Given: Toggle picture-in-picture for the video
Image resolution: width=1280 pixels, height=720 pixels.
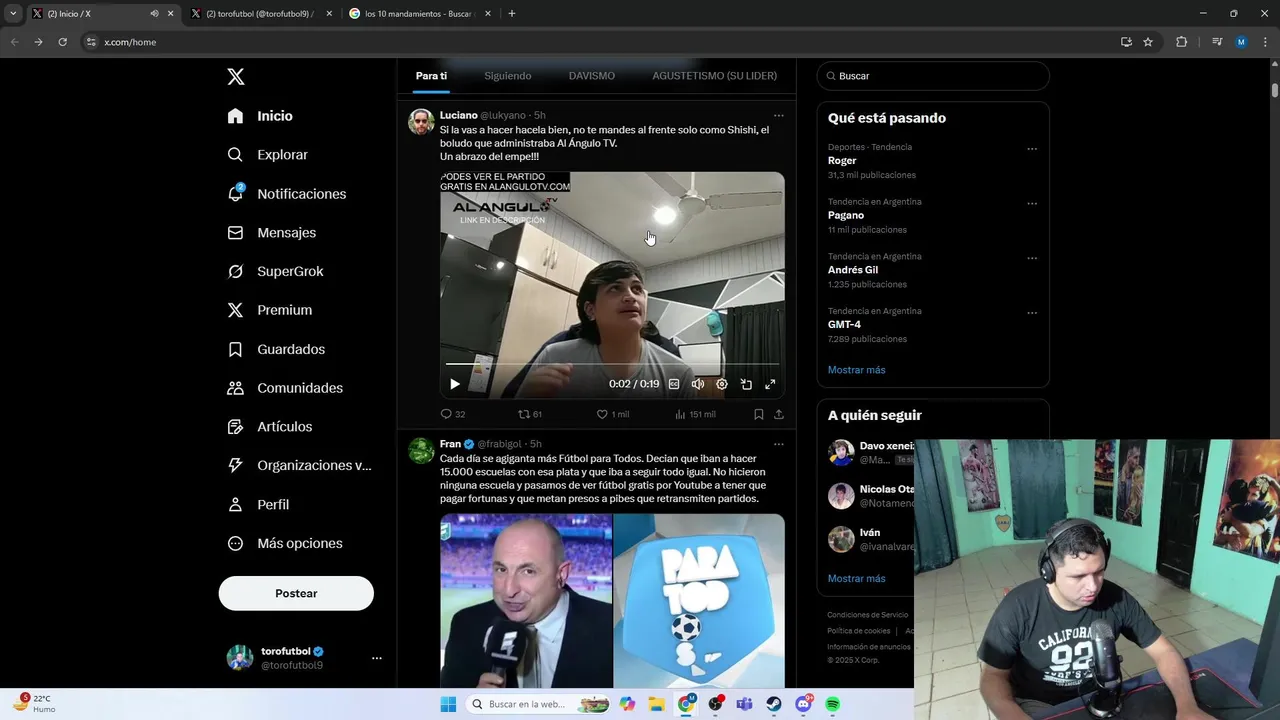Looking at the screenshot, I should pos(746,384).
